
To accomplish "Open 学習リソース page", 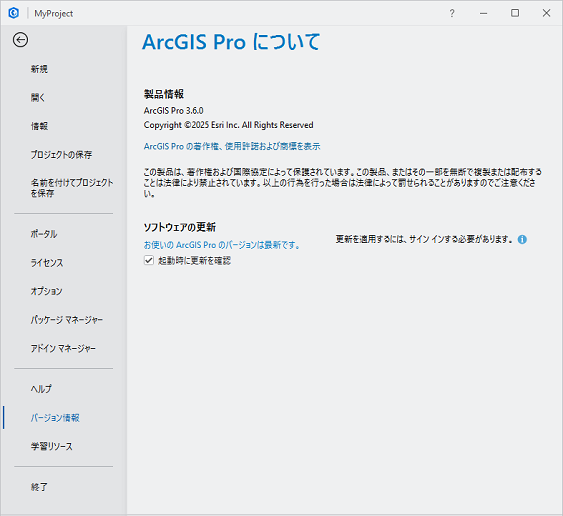I will pos(52,446).
